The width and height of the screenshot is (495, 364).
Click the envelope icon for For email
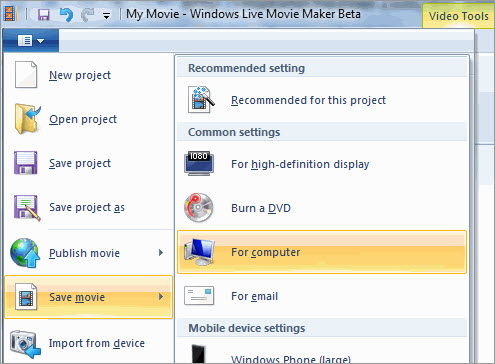click(x=199, y=296)
